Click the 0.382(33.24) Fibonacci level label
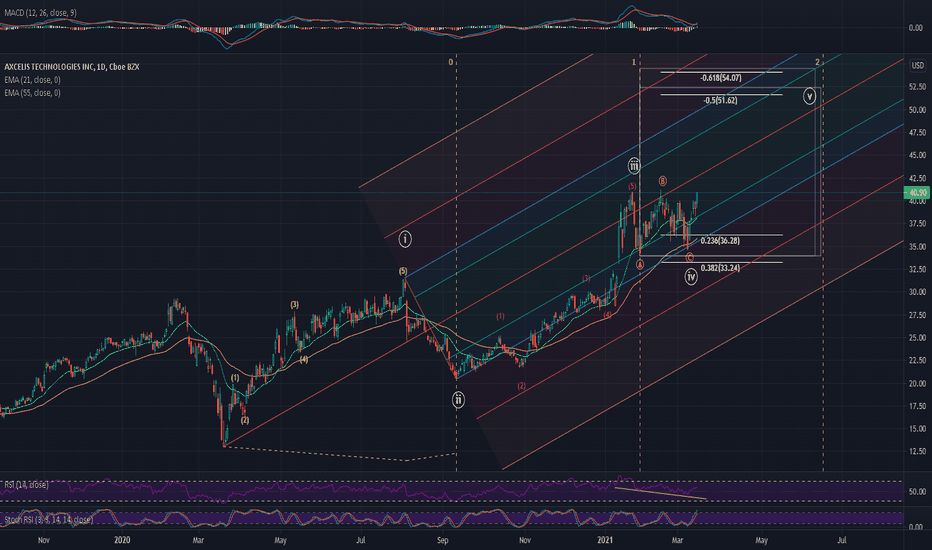The width and height of the screenshot is (932, 550). click(x=720, y=268)
